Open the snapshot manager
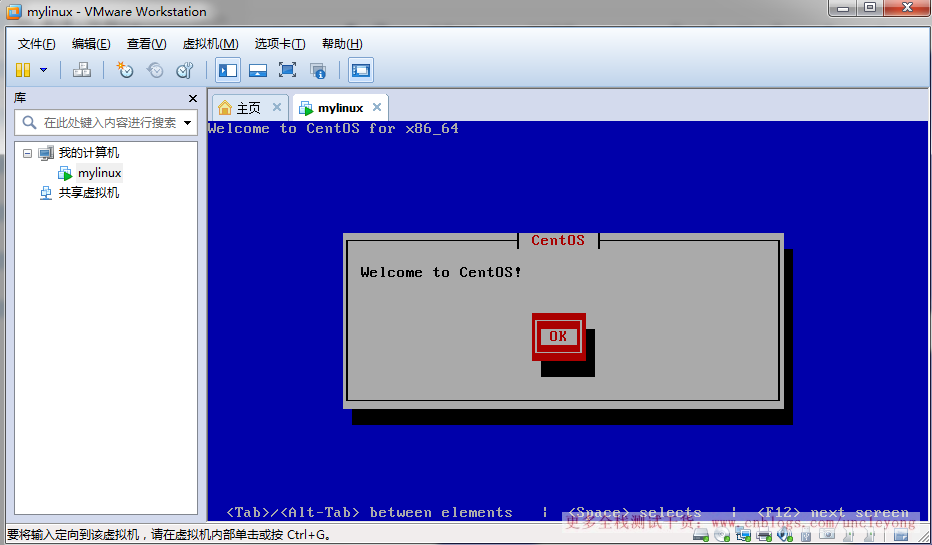Screen dimensions: 932x545 (x=185, y=70)
